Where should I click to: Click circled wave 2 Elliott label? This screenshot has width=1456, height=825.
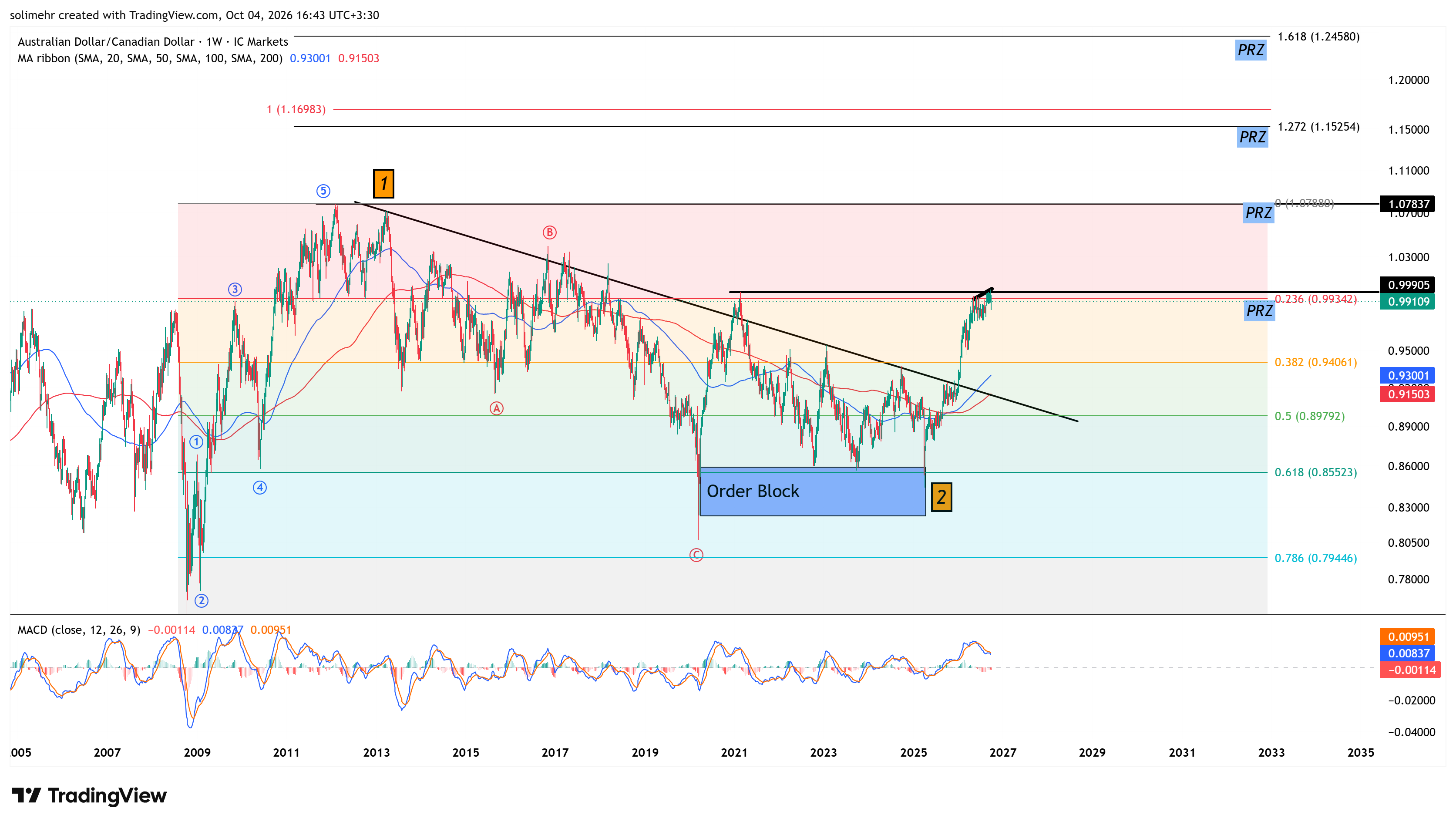[201, 601]
